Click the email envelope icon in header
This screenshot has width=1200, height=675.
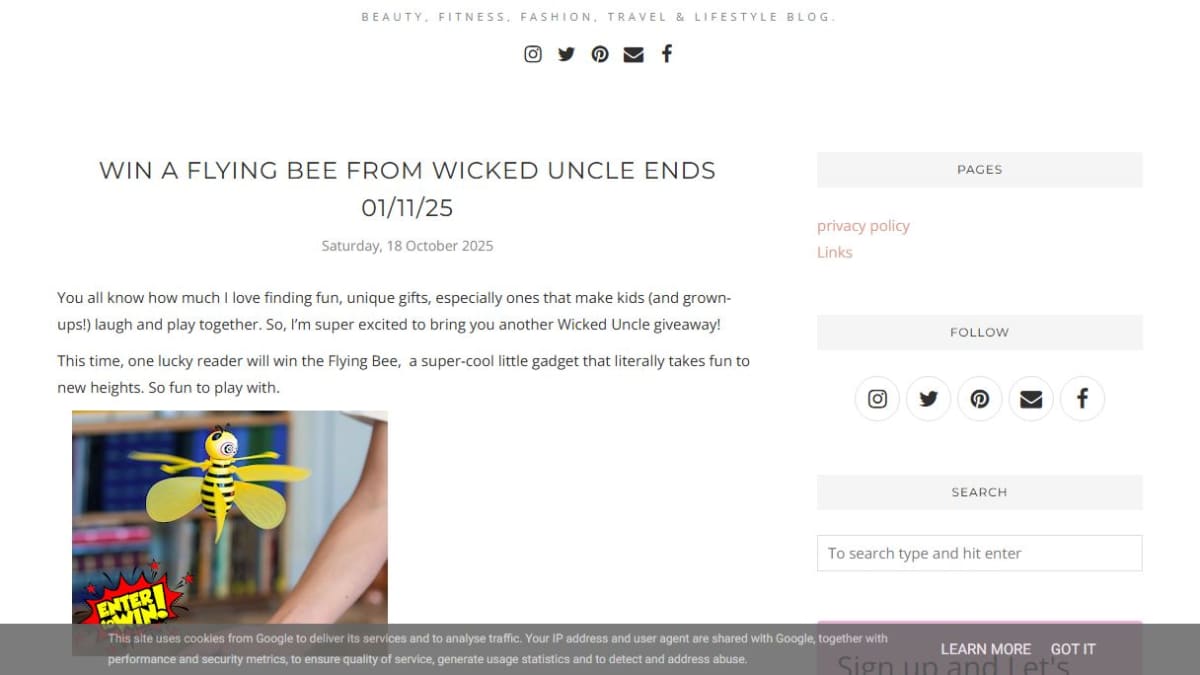(x=633, y=54)
